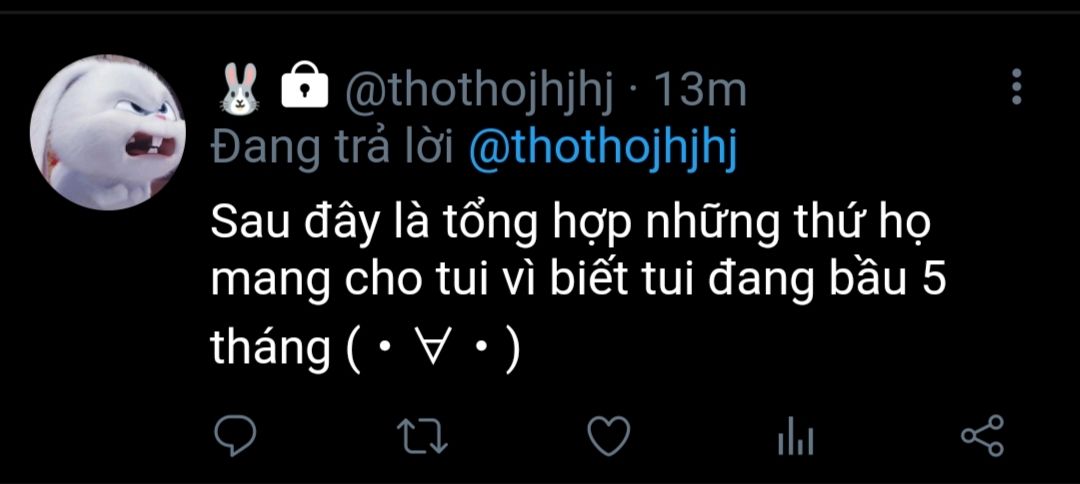Click the 13m timestamp

click(x=700, y=91)
